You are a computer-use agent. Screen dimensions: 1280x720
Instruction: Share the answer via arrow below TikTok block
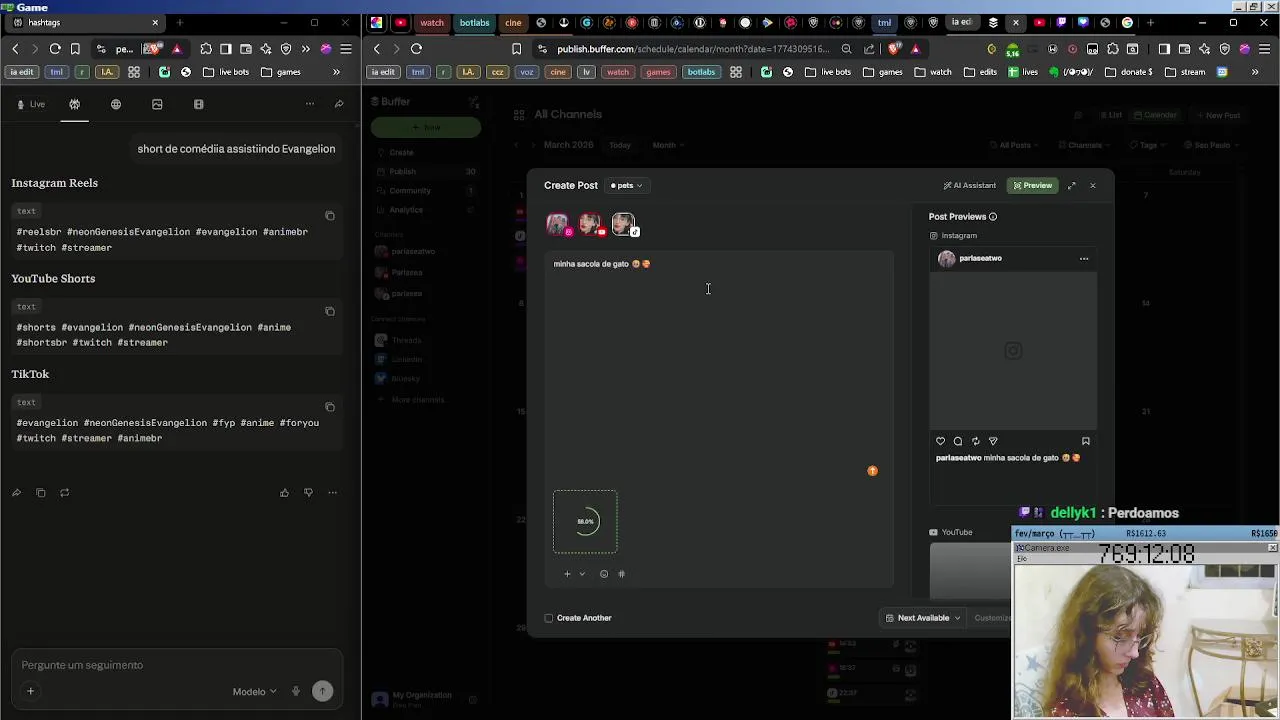(16, 493)
